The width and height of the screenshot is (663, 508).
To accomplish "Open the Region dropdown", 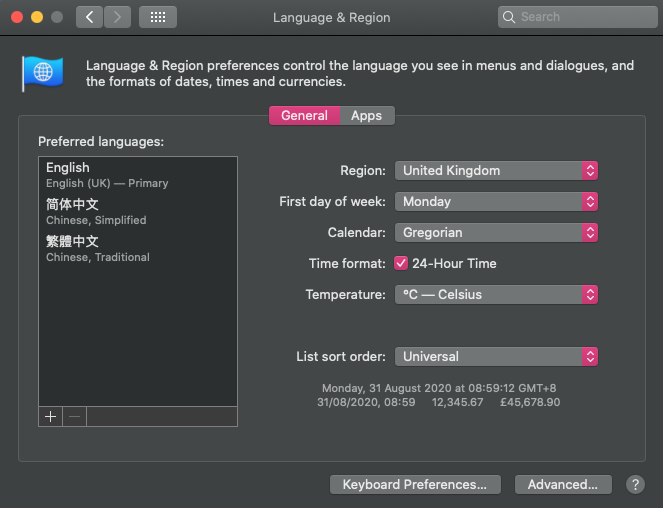I will pos(496,170).
